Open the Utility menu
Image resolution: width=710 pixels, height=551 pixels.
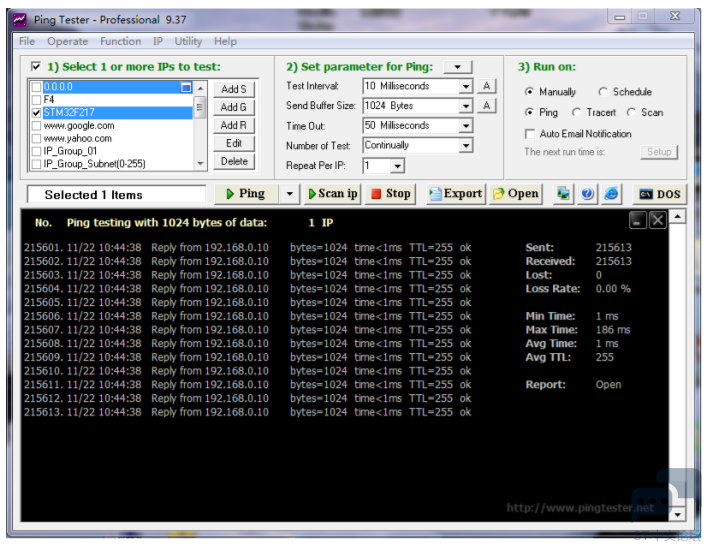pos(188,41)
